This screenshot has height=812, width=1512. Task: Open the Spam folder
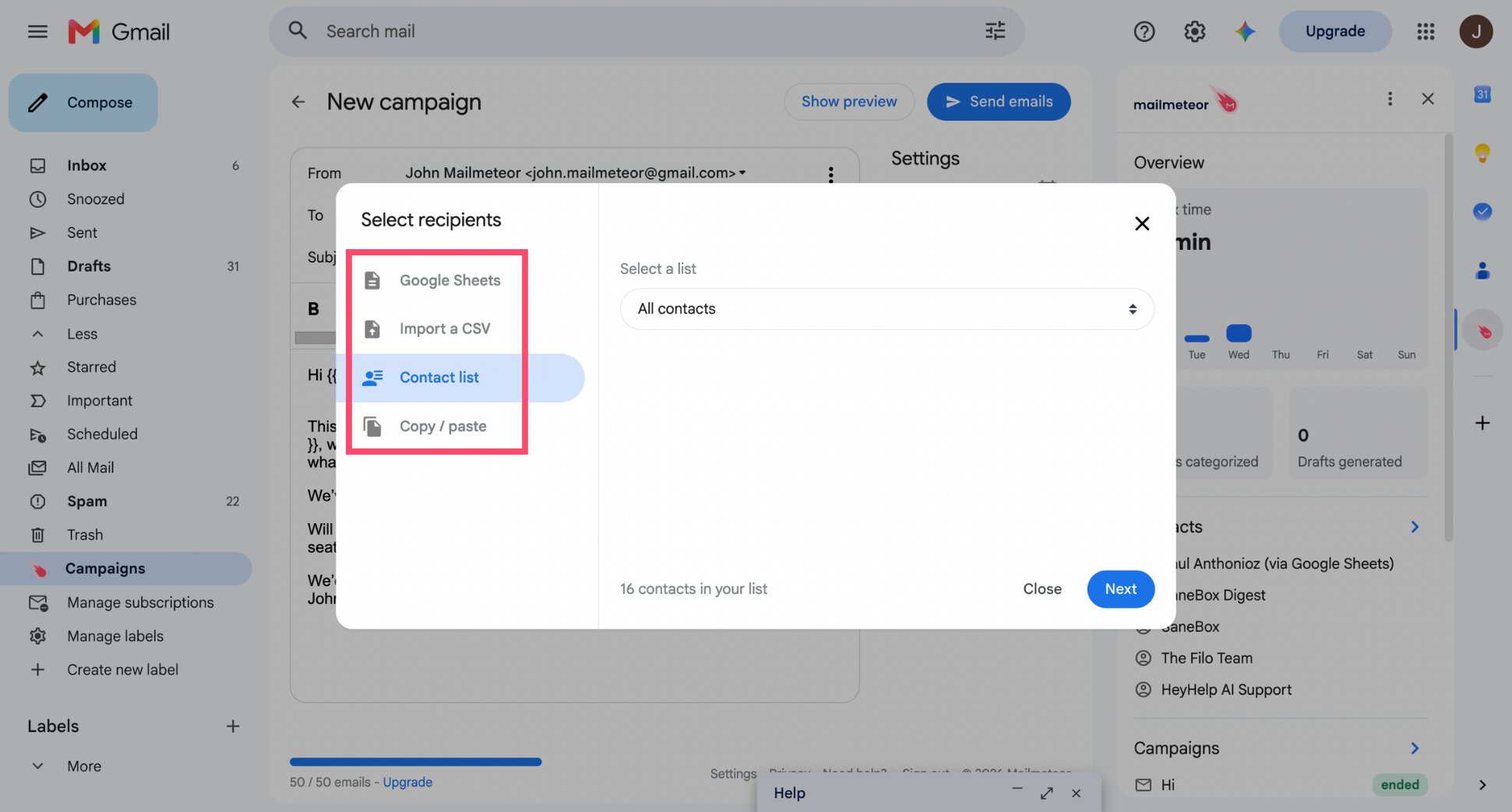(x=125, y=501)
